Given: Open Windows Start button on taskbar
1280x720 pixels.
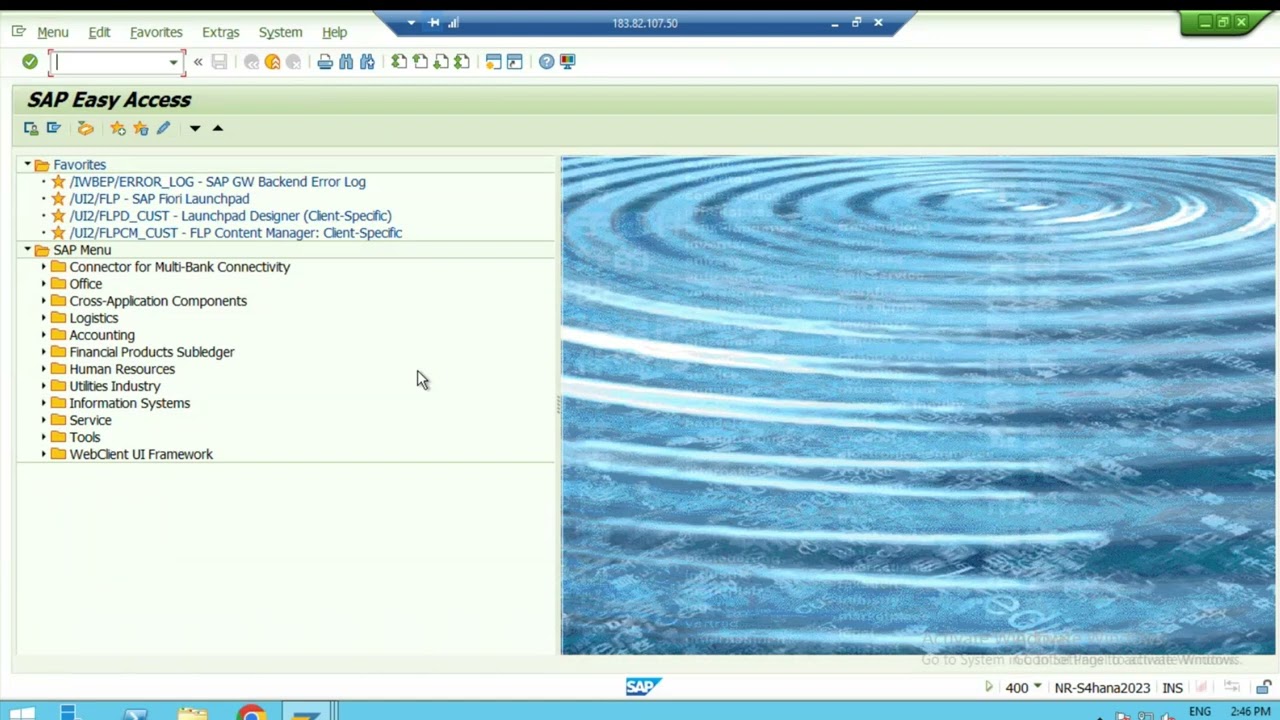Looking at the screenshot, I should tap(22, 713).
